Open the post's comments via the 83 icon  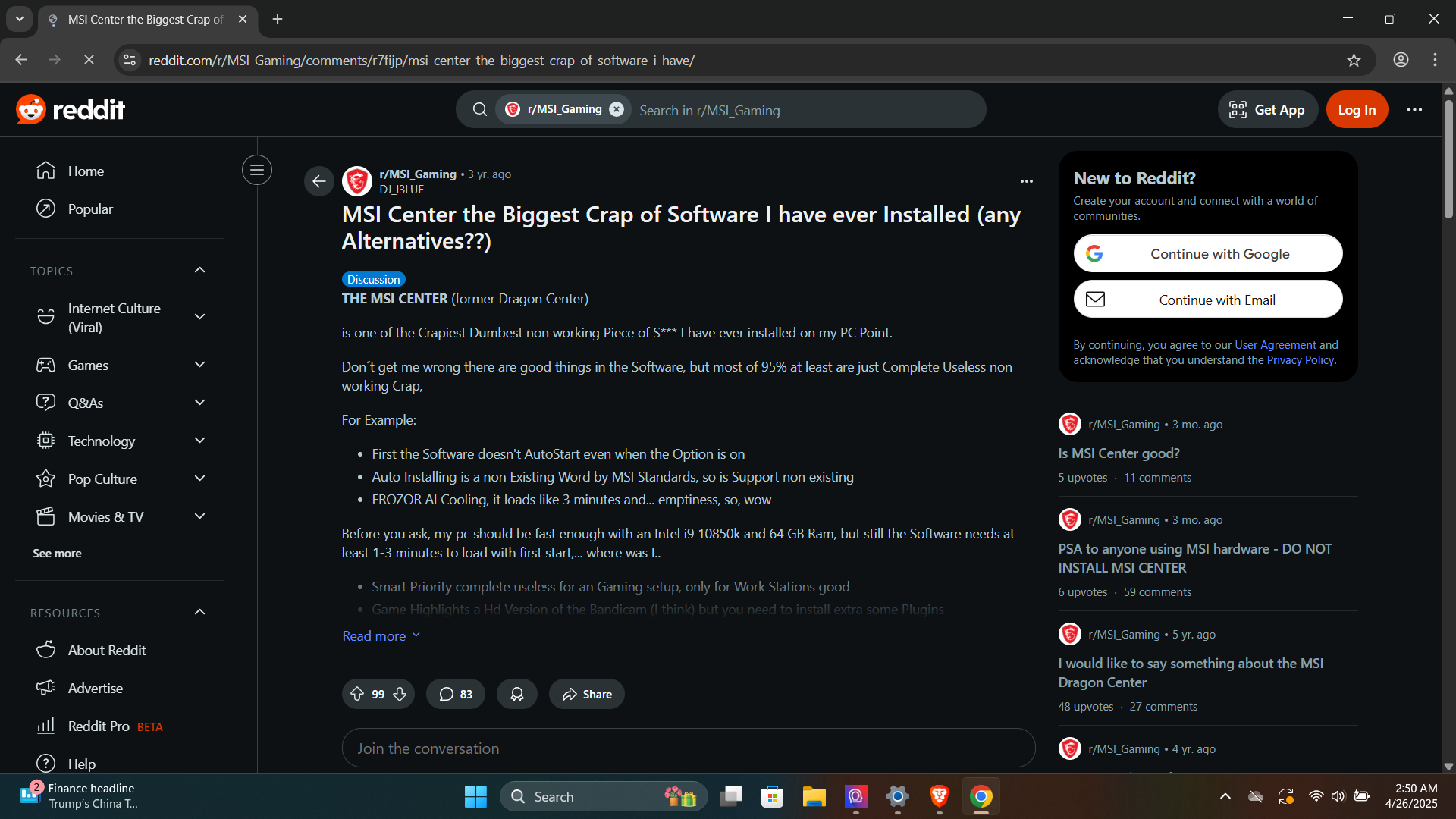(x=455, y=694)
